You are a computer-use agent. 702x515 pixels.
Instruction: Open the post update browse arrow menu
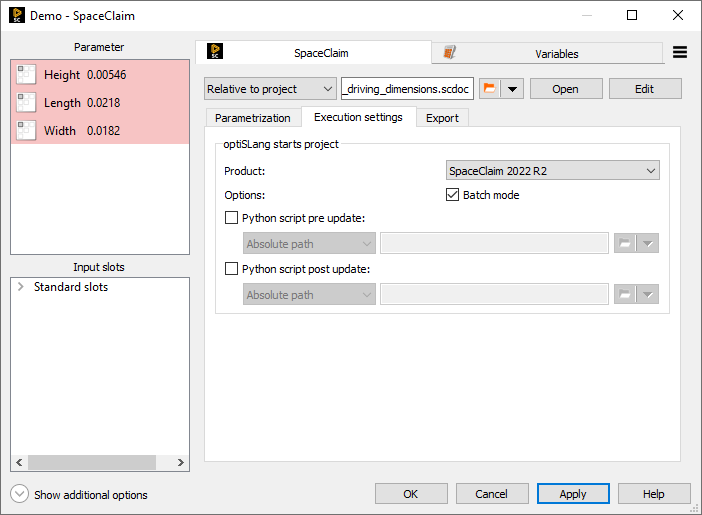(x=647, y=294)
